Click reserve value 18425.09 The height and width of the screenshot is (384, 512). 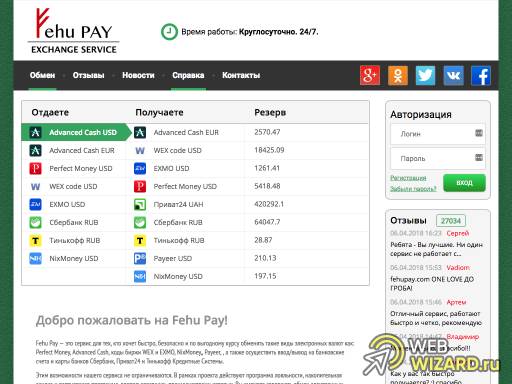coord(269,150)
